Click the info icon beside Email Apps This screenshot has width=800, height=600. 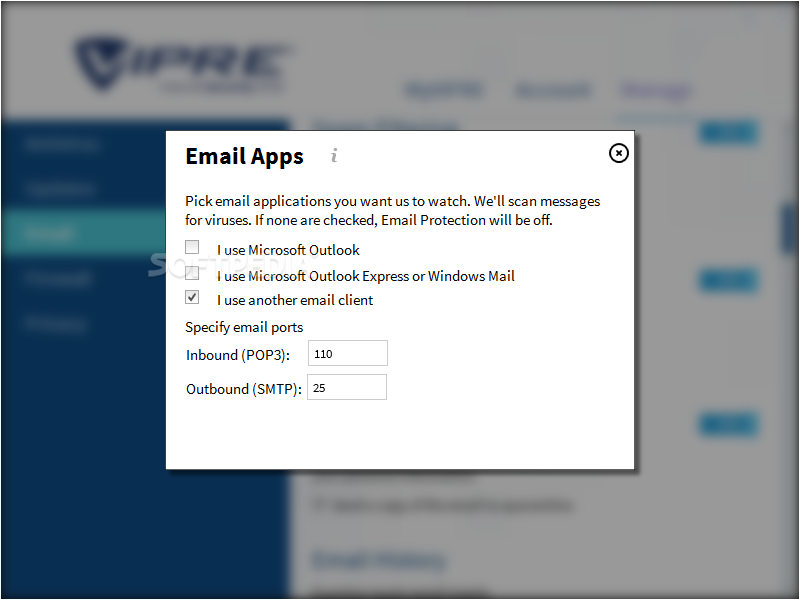coord(334,155)
